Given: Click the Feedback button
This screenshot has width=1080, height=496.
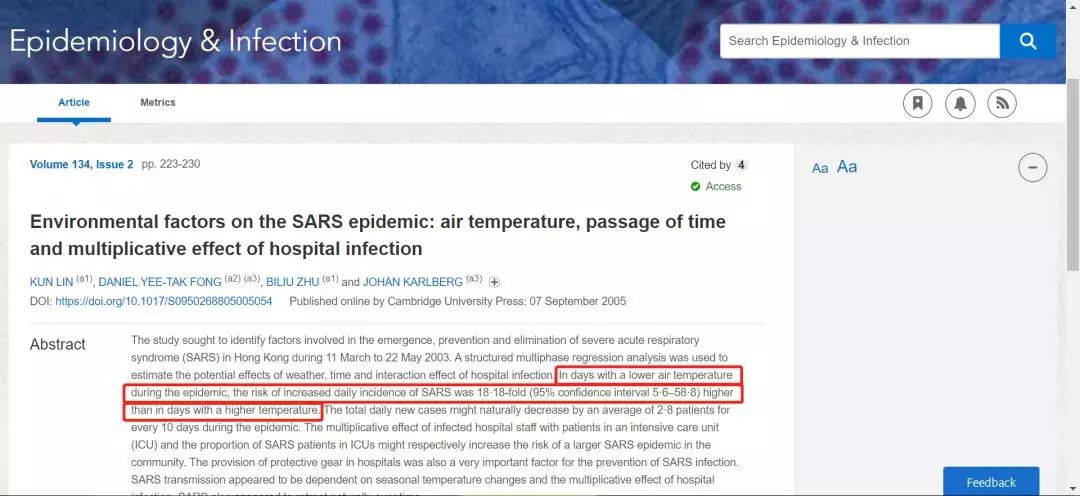Looking at the screenshot, I should click(x=990, y=482).
